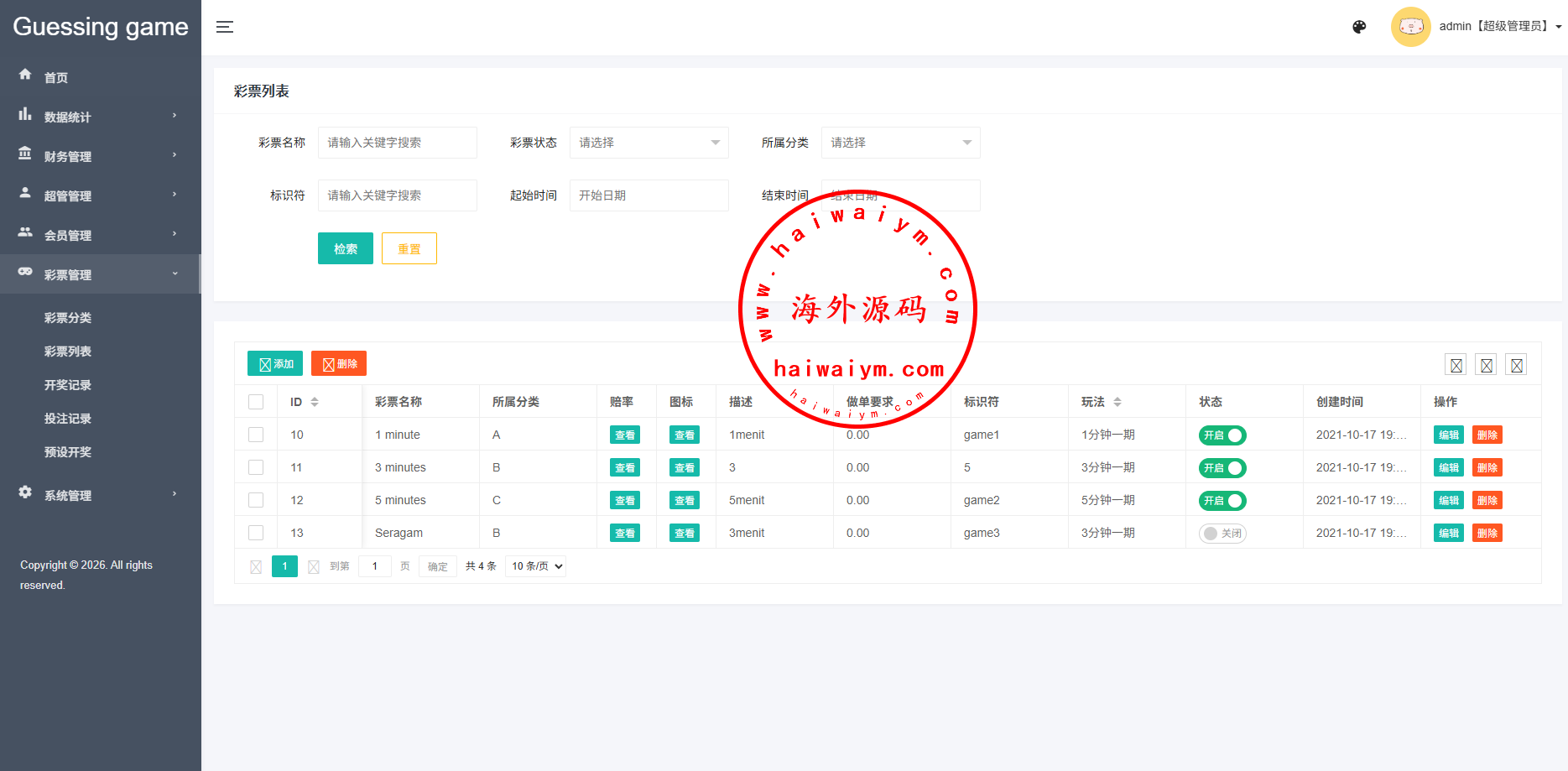Turn off status switch for 1 minute row
Viewport: 1568px width, 771px height.
point(1222,435)
